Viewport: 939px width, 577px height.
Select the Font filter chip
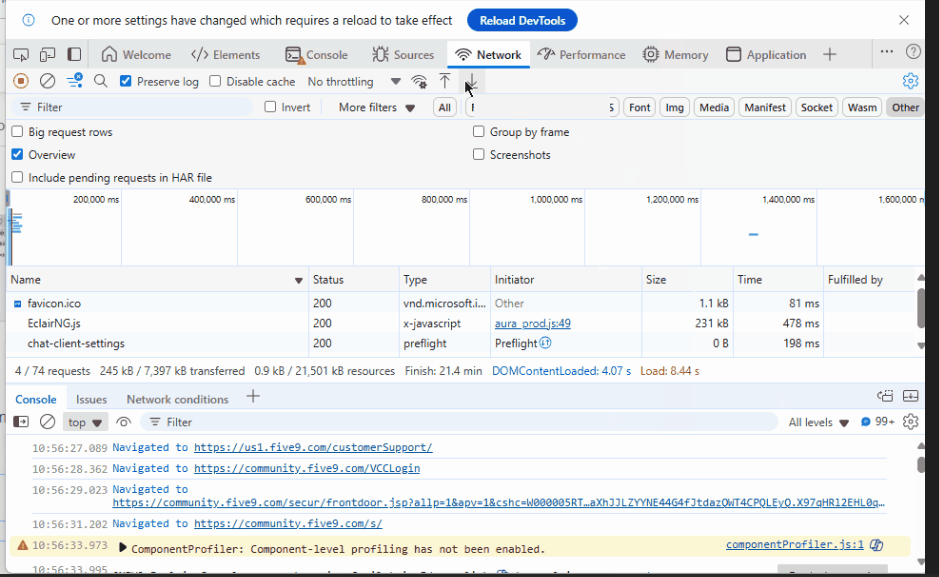[x=639, y=107]
